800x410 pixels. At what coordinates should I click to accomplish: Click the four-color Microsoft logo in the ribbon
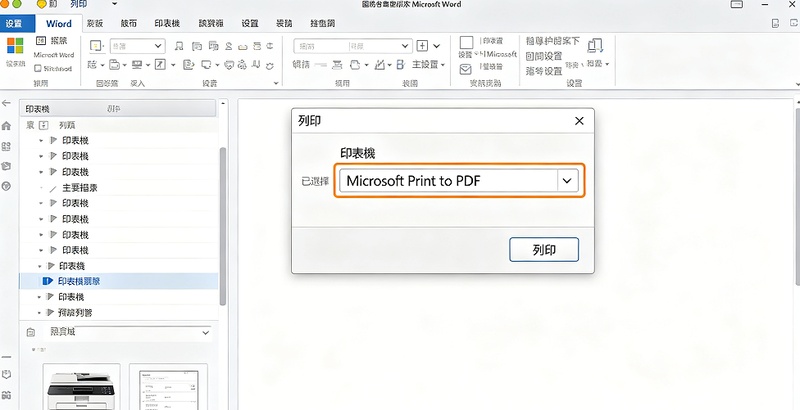coord(15,45)
